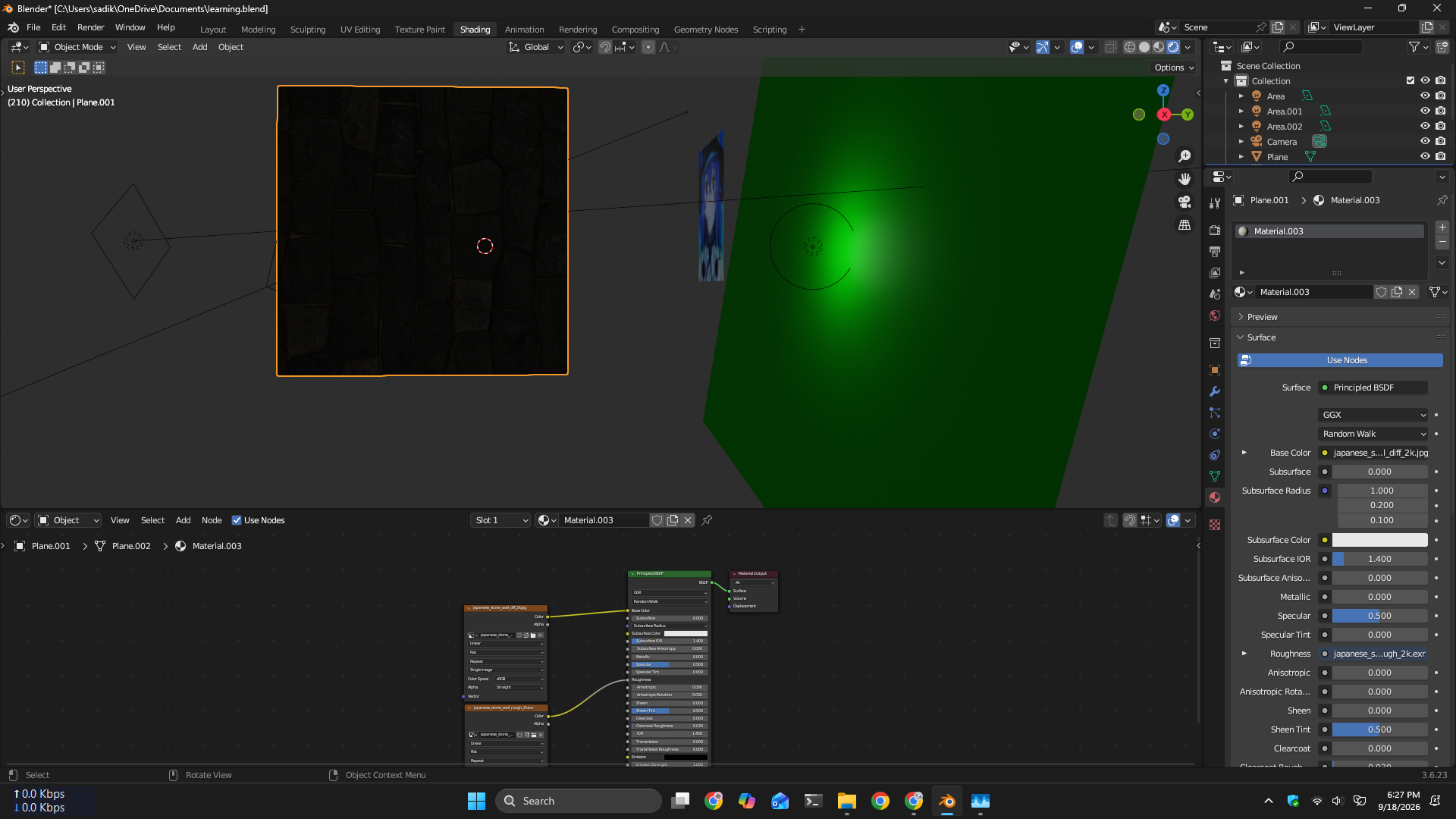This screenshot has width=1456, height=819.
Task: Open the GGX distribution dropdown
Action: 1373,415
